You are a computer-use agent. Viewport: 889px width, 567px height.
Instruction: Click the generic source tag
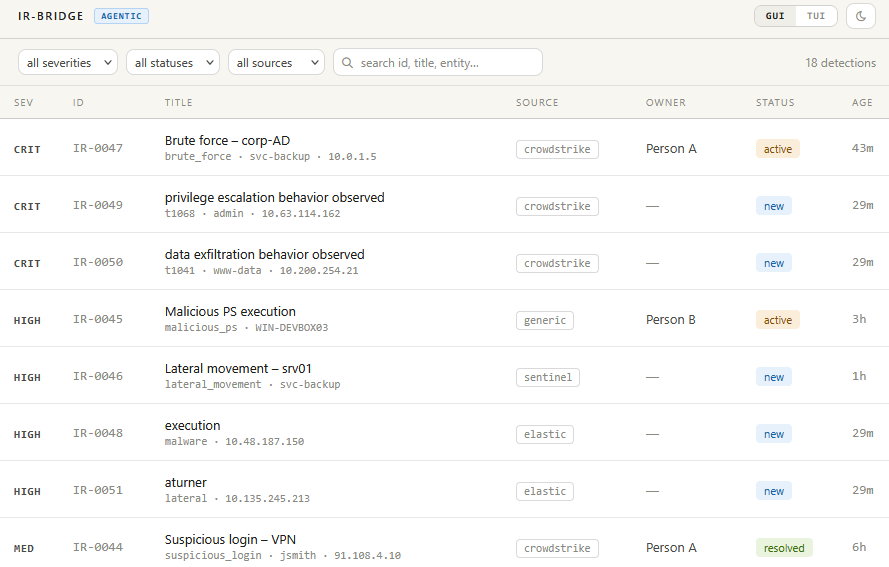coord(545,320)
